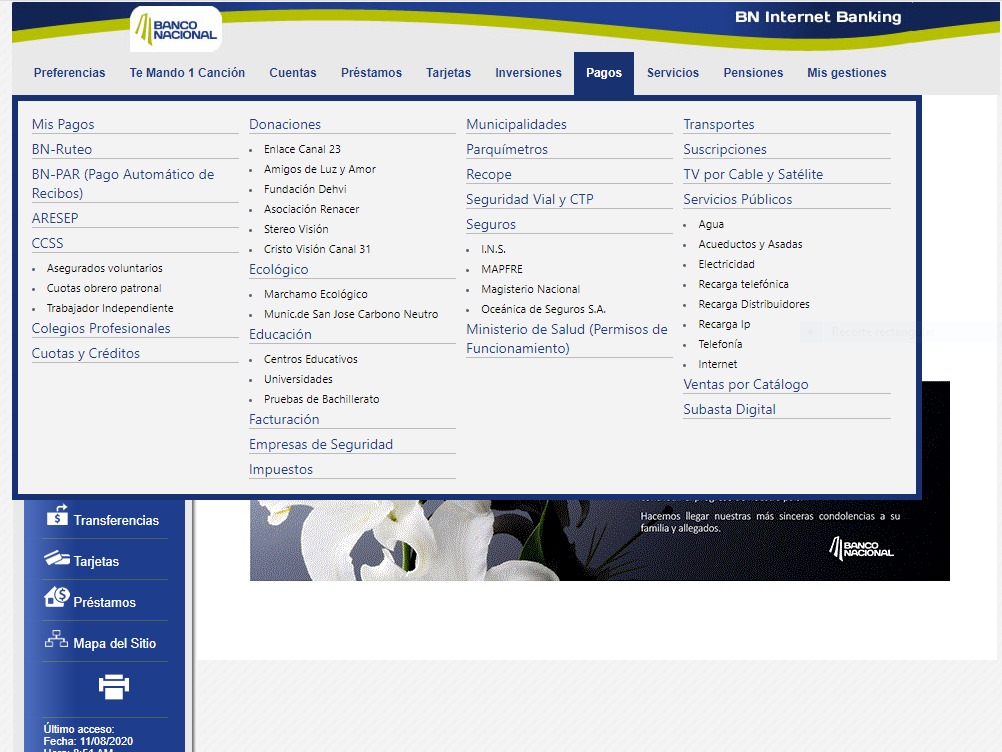The height and width of the screenshot is (752, 1002).
Task: Choose Marchamo Ecológico under Ecológico
Action: click(315, 294)
